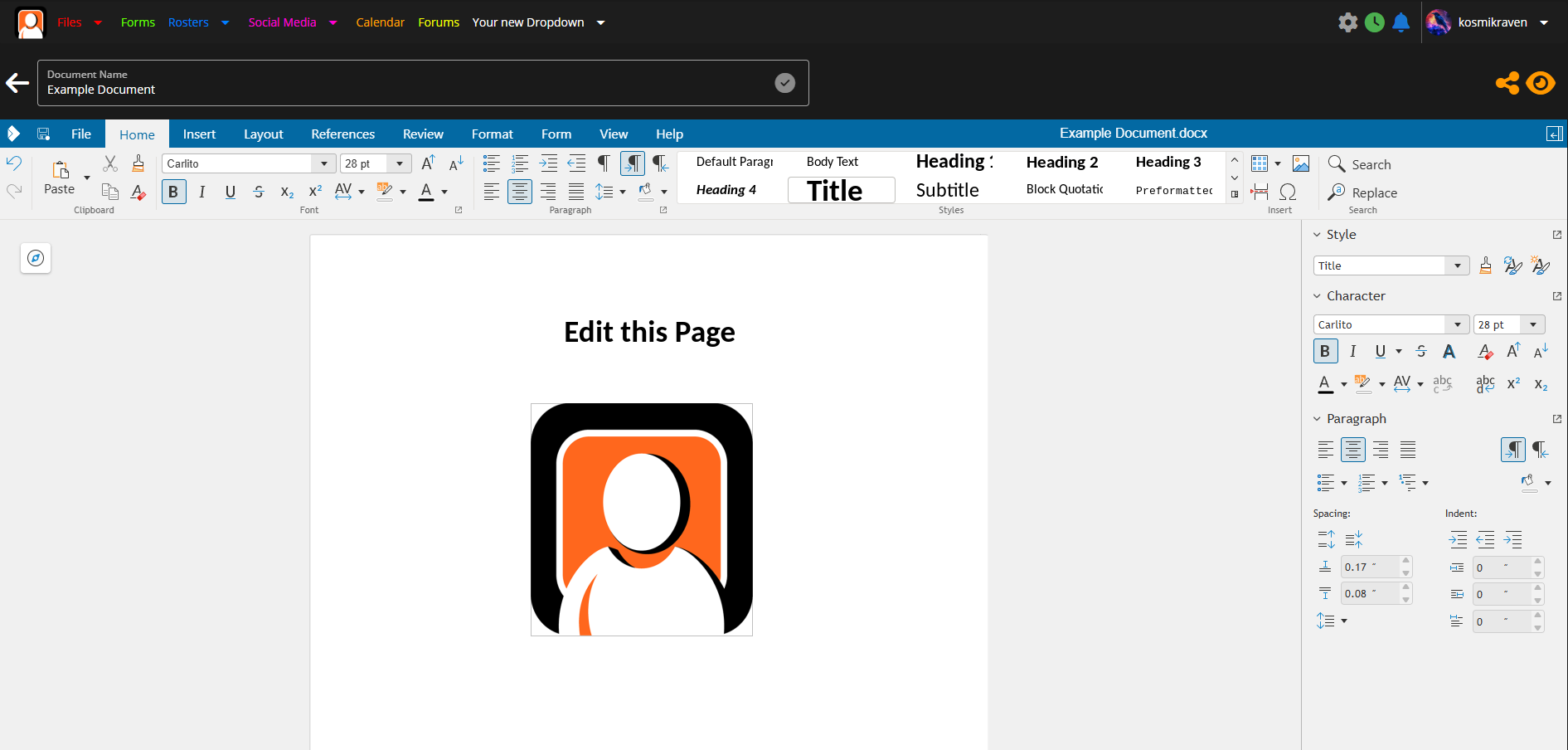The height and width of the screenshot is (750, 1568).
Task: Open the Forums link in the top bar
Action: coord(439,22)
